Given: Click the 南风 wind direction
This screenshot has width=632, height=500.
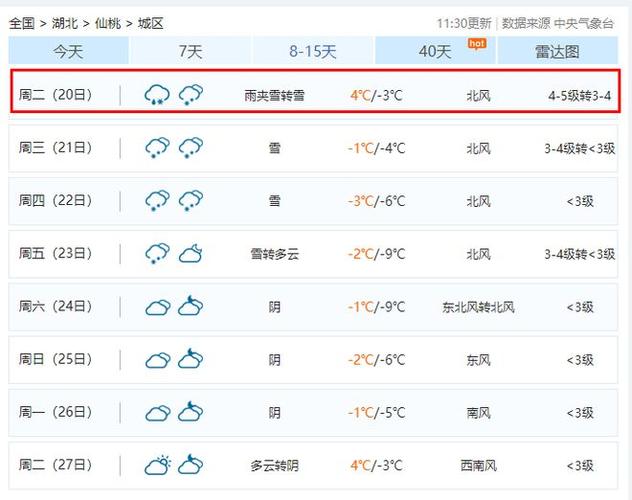Looking at the screenshot, I should coord(478,413).
